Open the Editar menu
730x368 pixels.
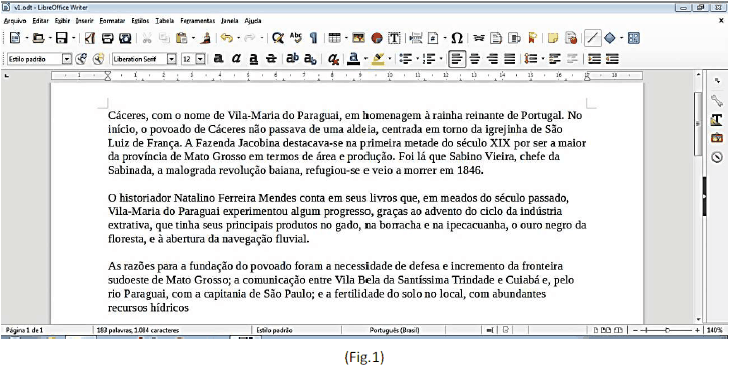[41, 21]
